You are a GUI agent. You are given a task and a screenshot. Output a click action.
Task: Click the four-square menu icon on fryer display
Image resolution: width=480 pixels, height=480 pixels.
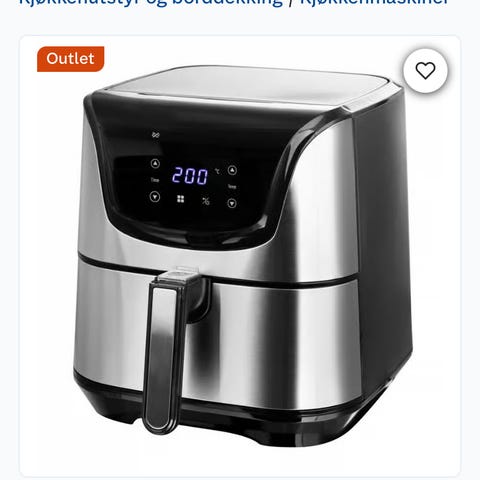click(x=180, y=199)
